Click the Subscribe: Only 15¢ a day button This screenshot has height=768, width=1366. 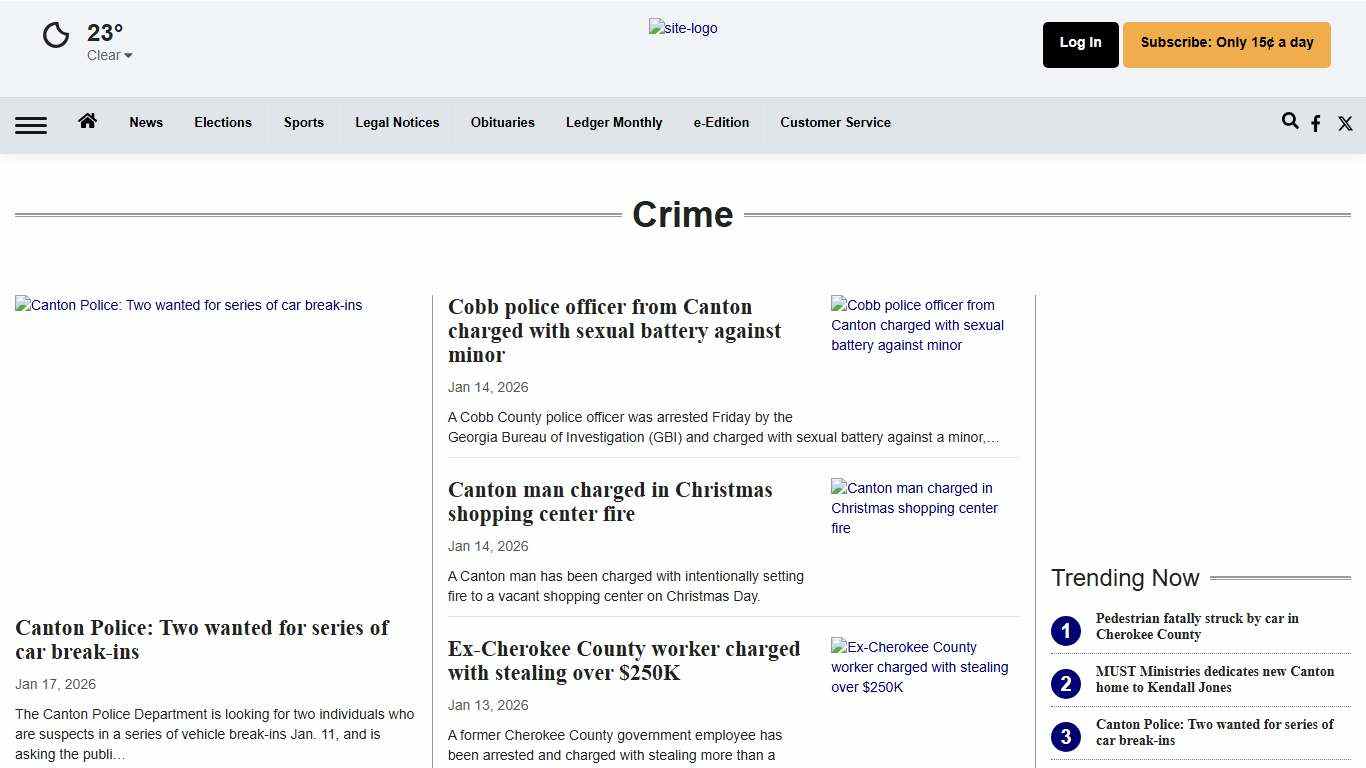tap(1226, 43)
